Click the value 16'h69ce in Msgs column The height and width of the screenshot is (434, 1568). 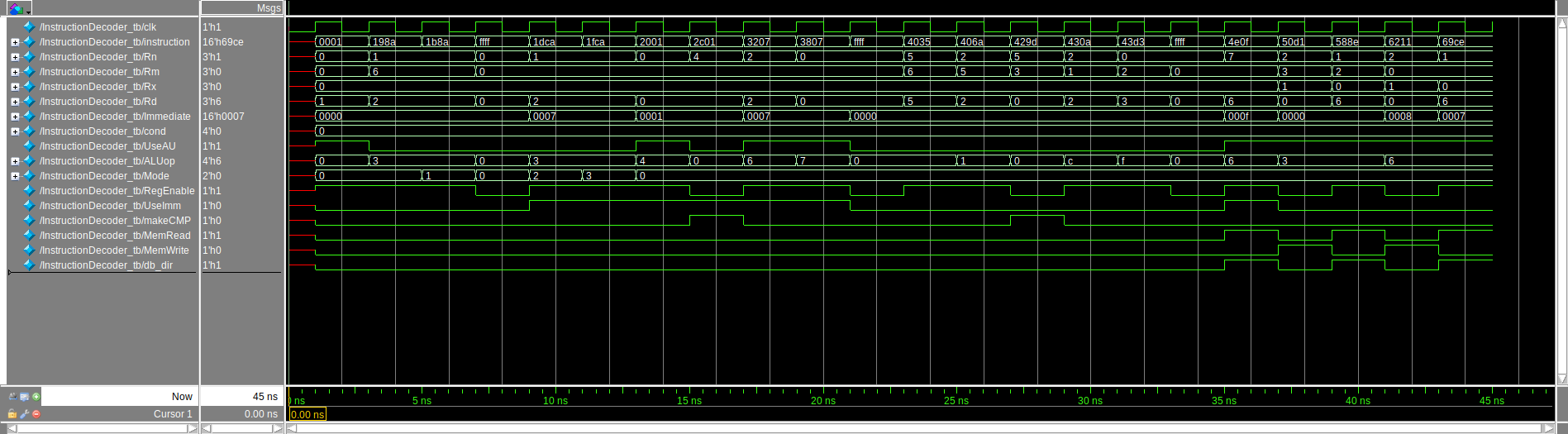223,42
